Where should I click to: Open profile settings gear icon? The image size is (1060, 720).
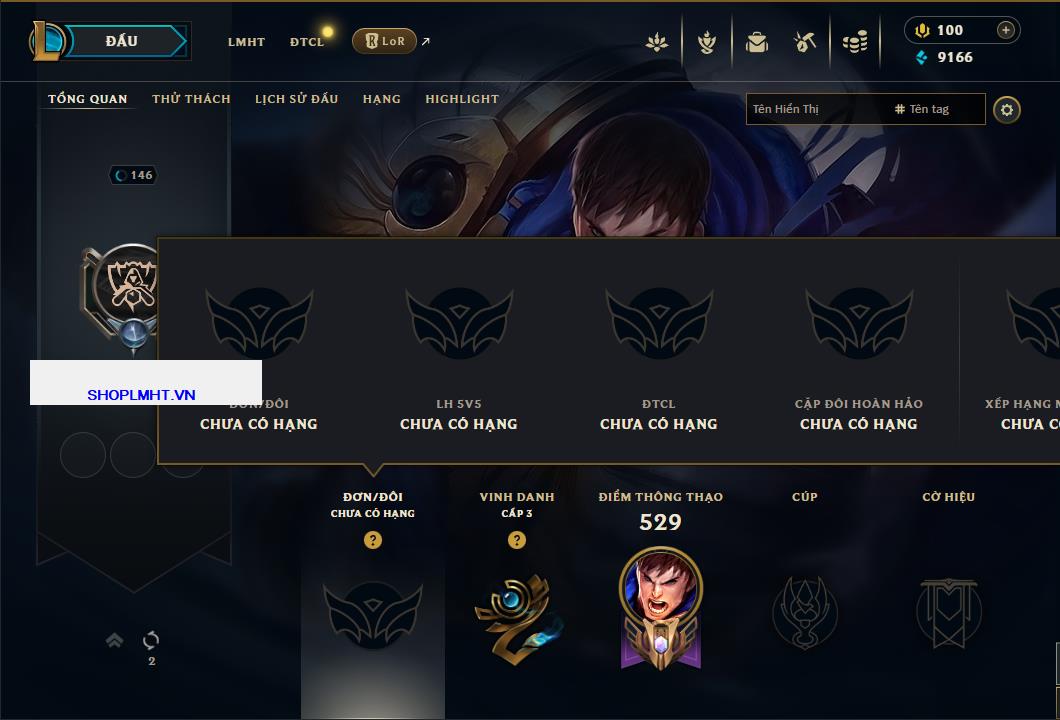pos(1007,110)
